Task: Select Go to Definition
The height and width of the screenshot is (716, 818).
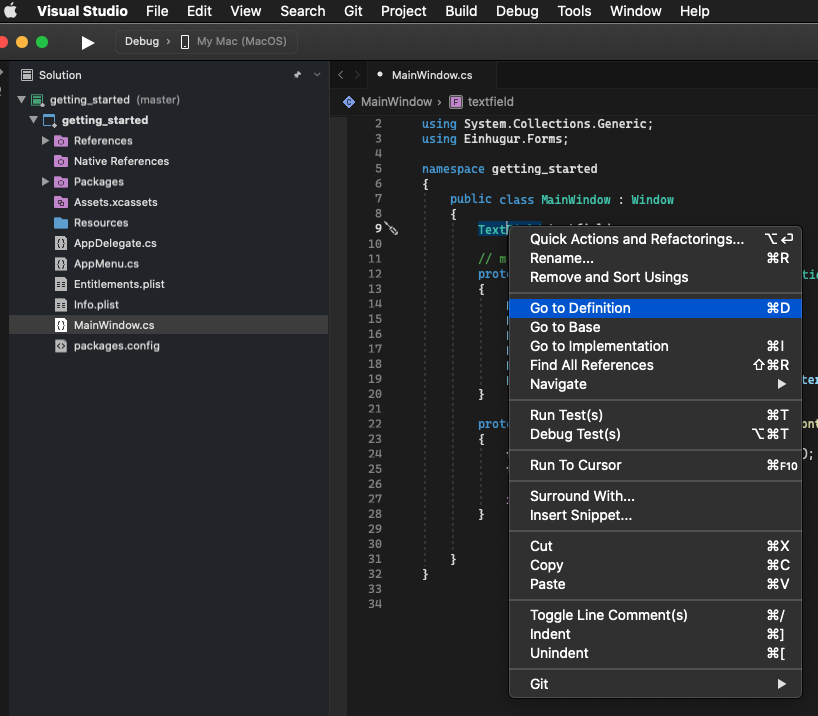Action: (655, 308)
